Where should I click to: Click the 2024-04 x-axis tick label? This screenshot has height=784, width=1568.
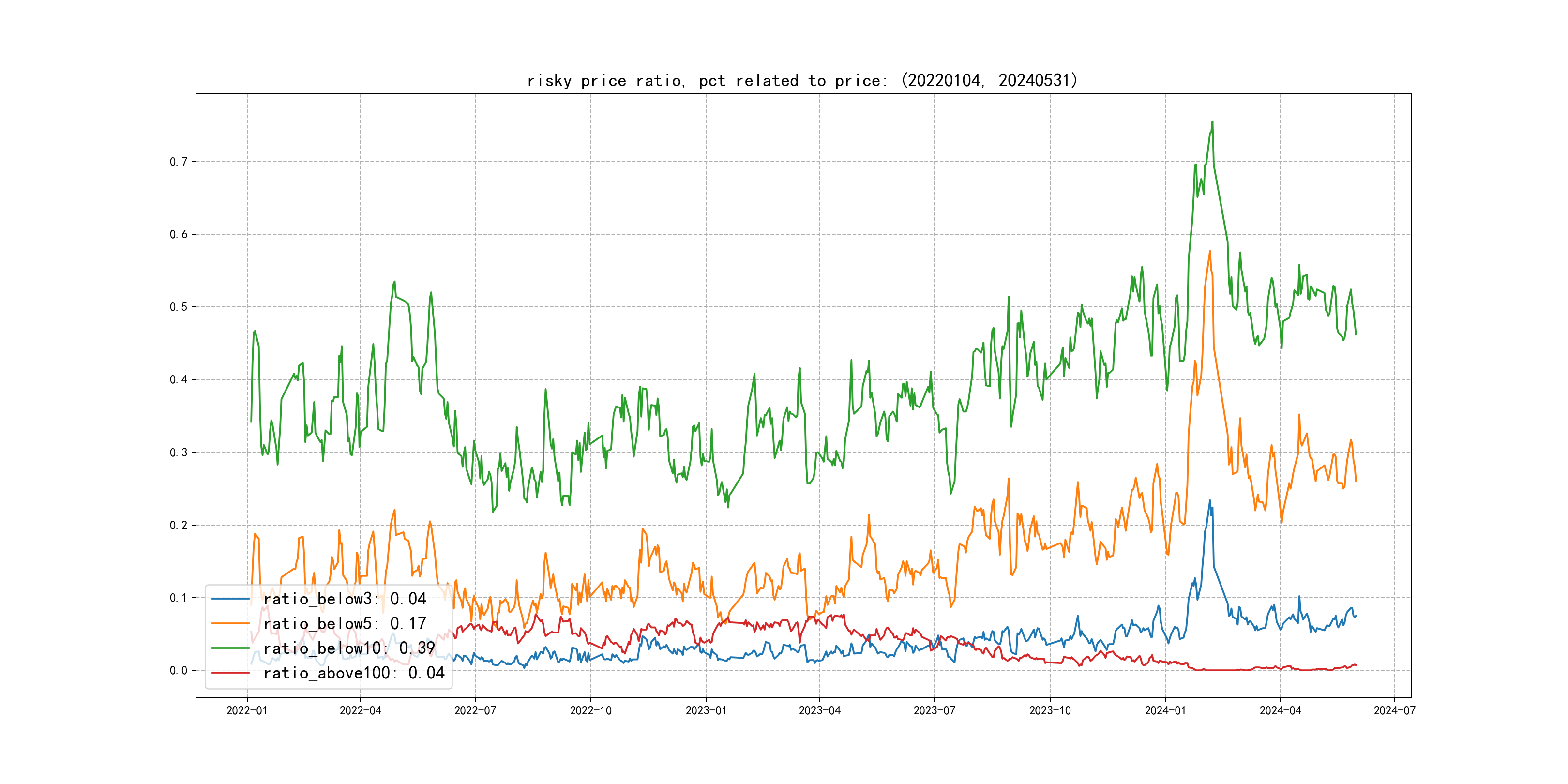(1280, 710)
